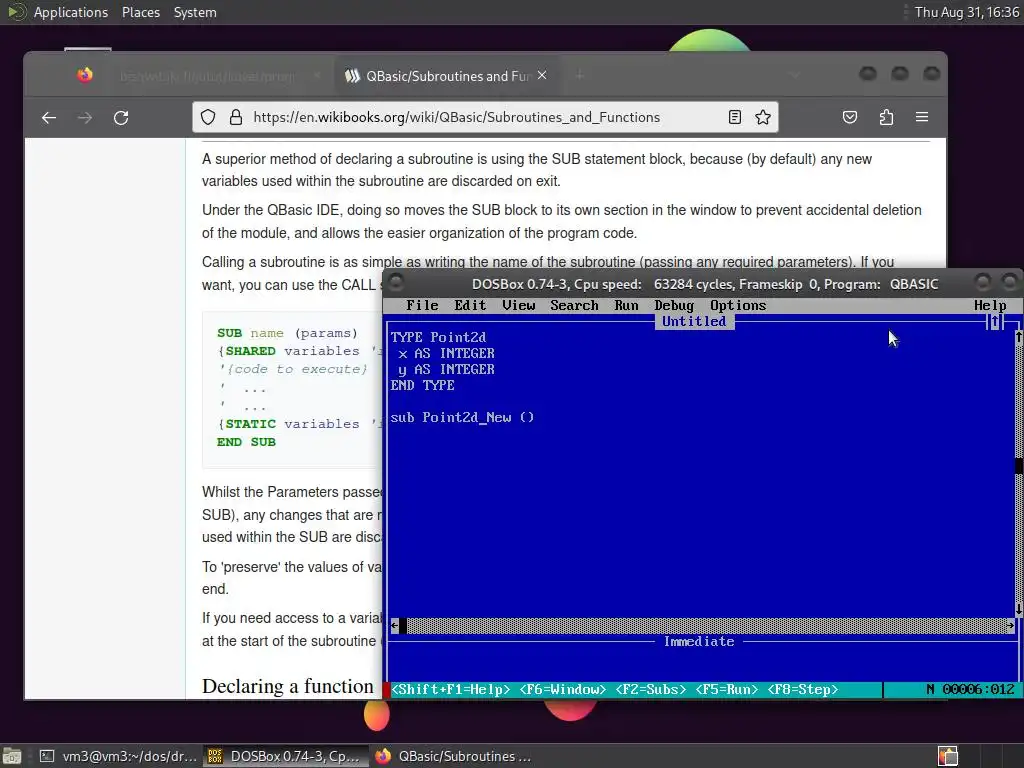Click the 'y AS INTEGER' code line
This screenshot has width=1024, height=768.
point(447,370)
